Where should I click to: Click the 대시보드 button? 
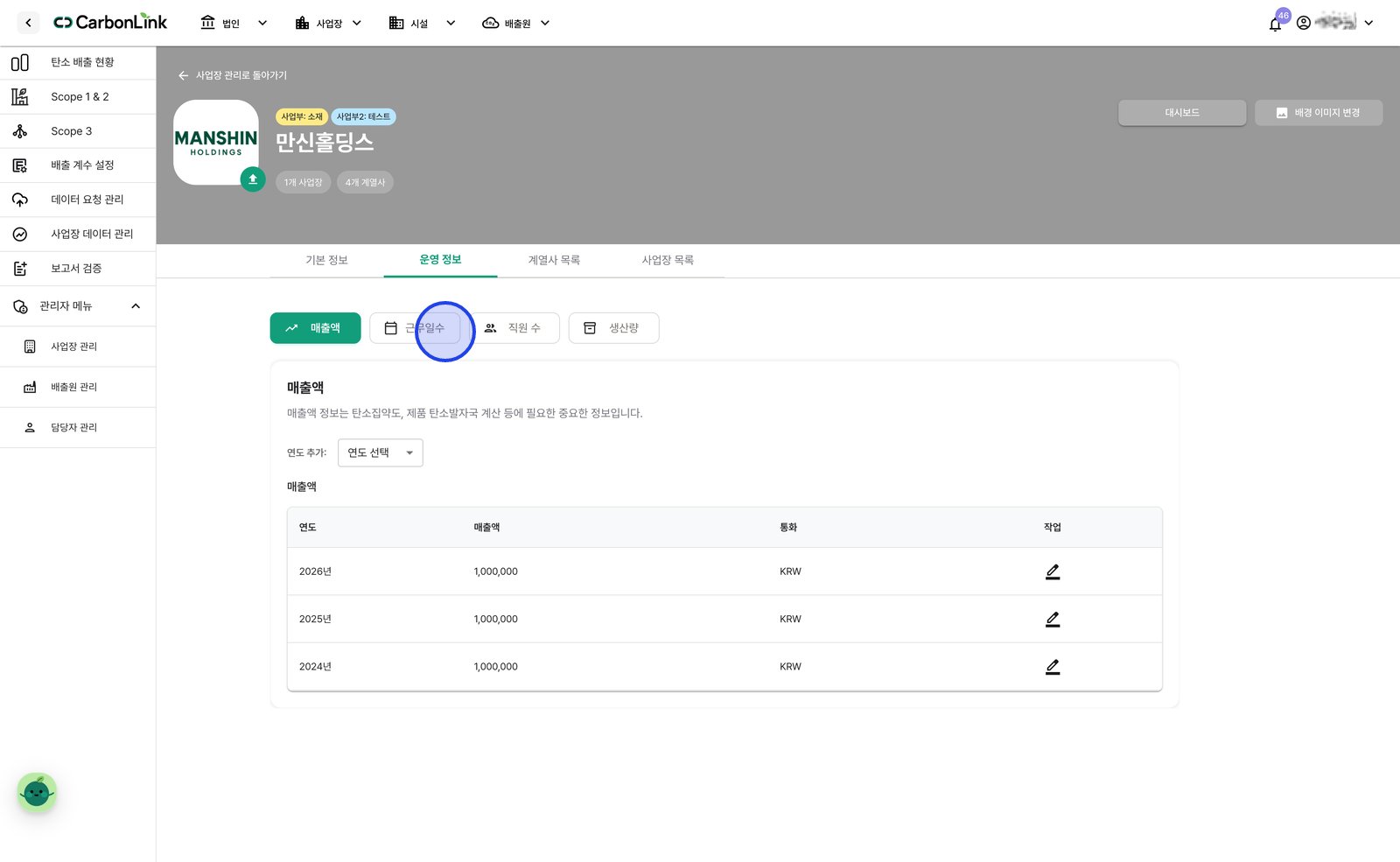[1182, 113]
